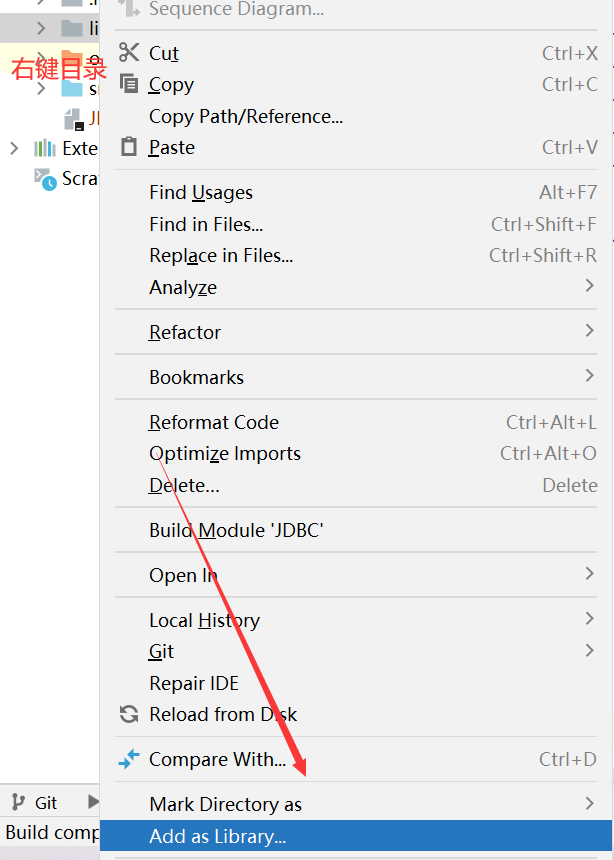Click the External Libraries bars icon
Screen dimensions: 614x860
click(44, 148)
